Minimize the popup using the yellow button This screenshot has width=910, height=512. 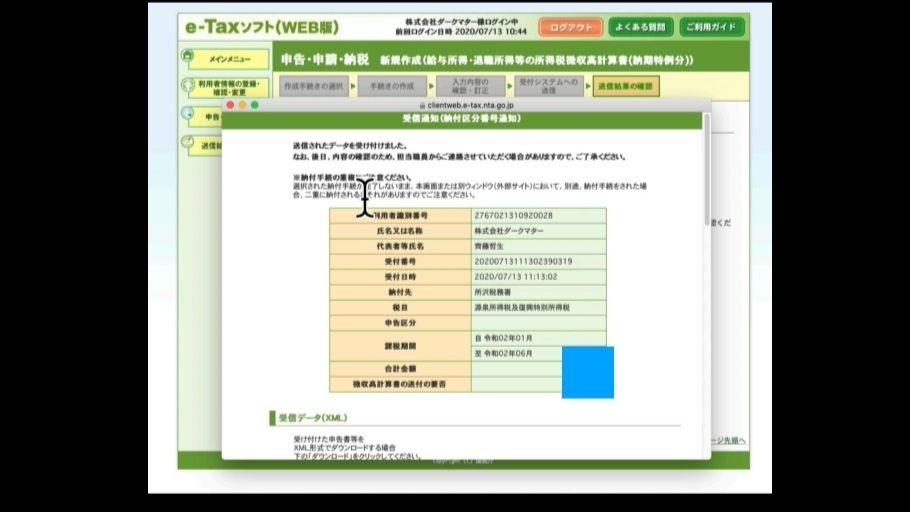click(242, 105)
